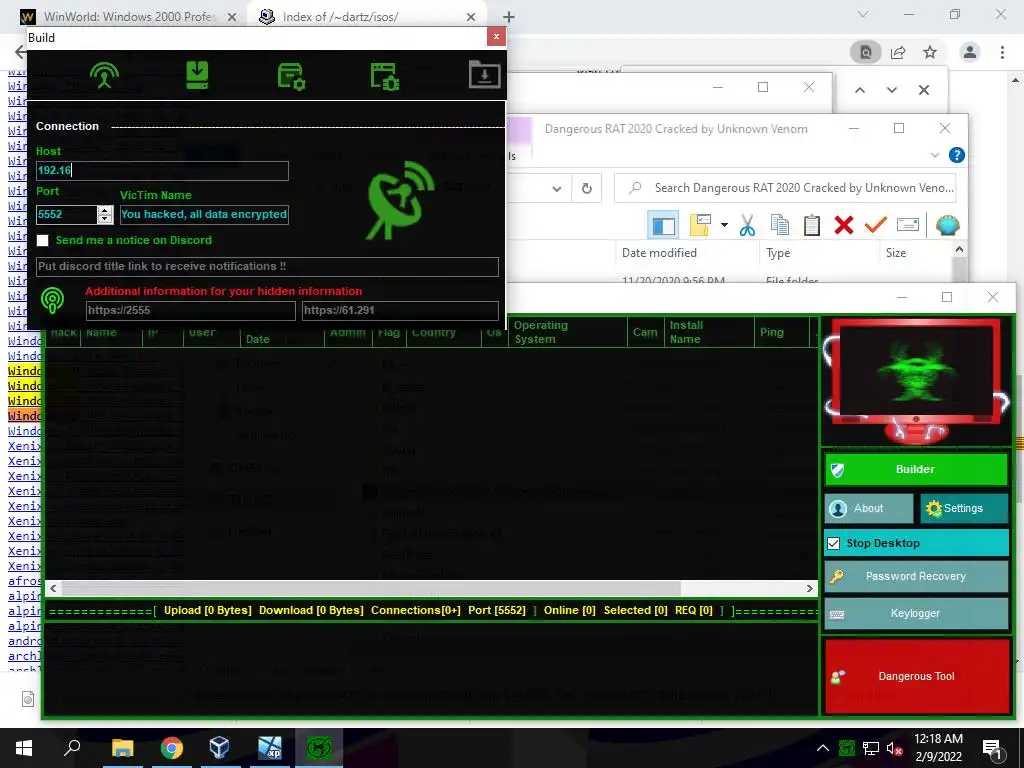Bookmark the page with the star icon

[x=930, y=52]
